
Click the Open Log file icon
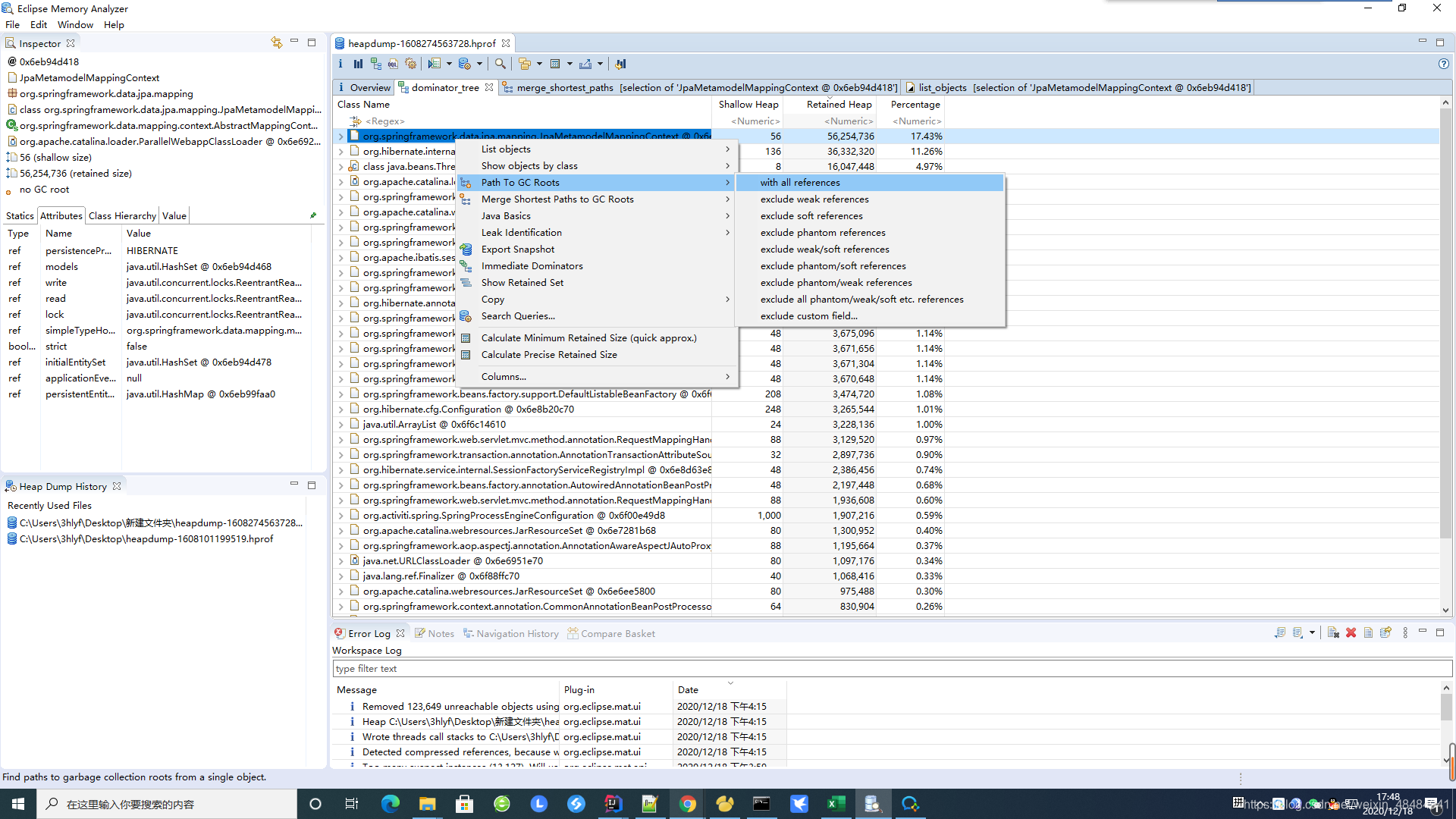tap(1368, 632)
